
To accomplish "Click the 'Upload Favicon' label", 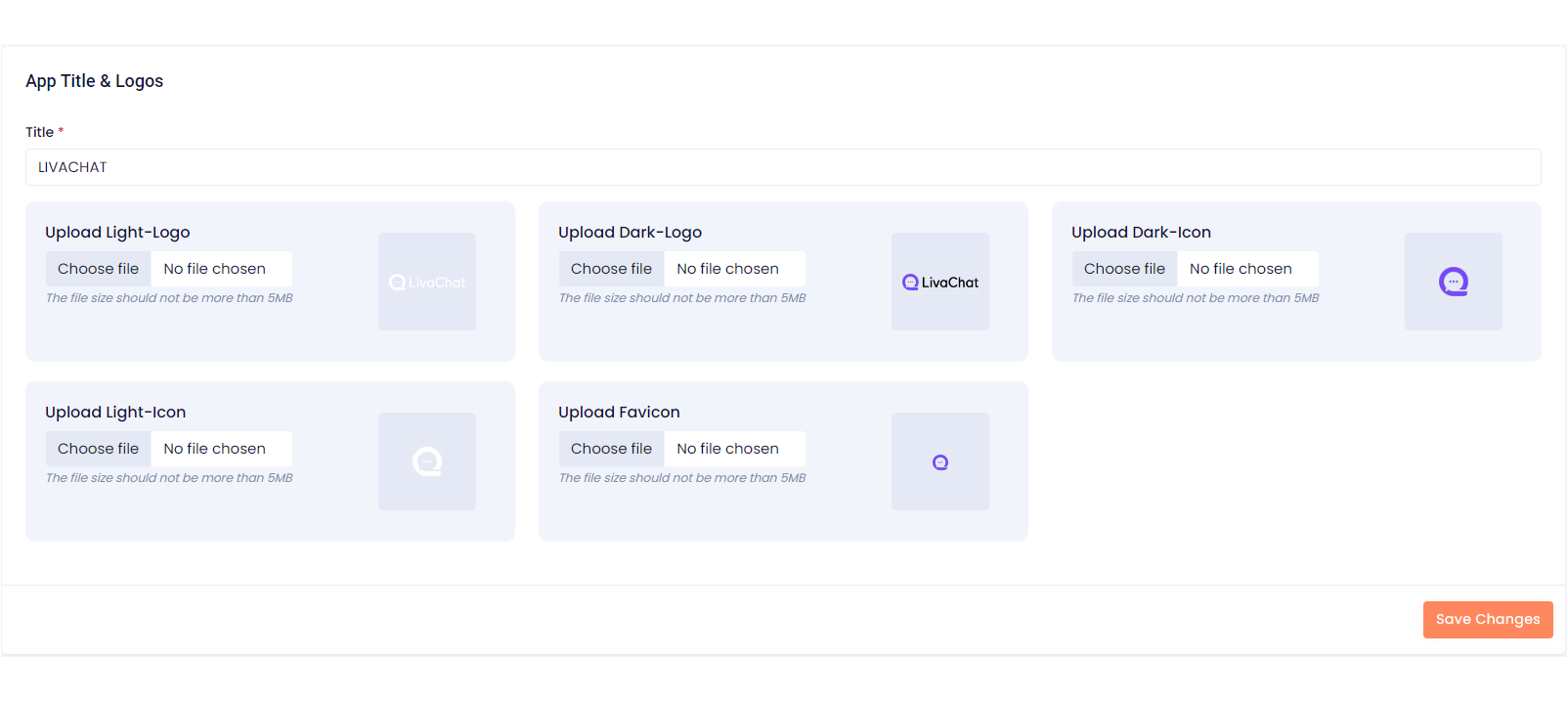I will pyautogui.click(x=619, y=413).
